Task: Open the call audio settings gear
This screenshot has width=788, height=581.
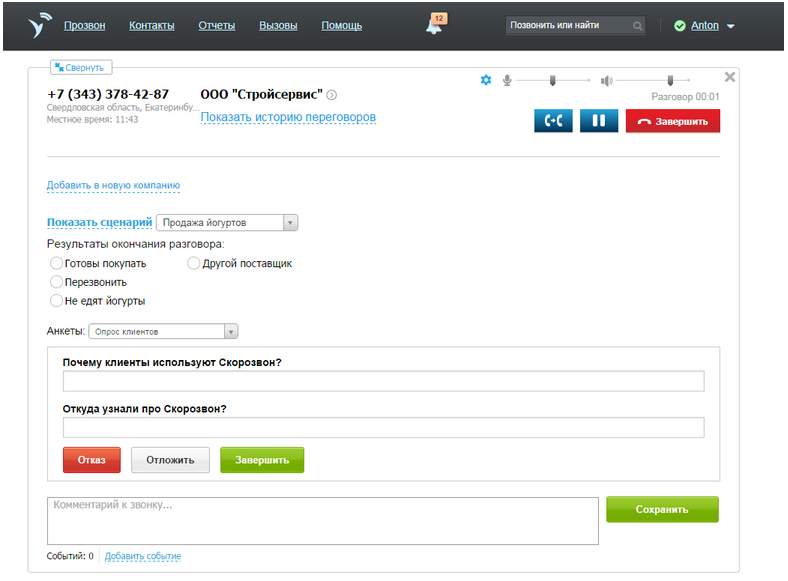Action: click(x=486, y=80)
